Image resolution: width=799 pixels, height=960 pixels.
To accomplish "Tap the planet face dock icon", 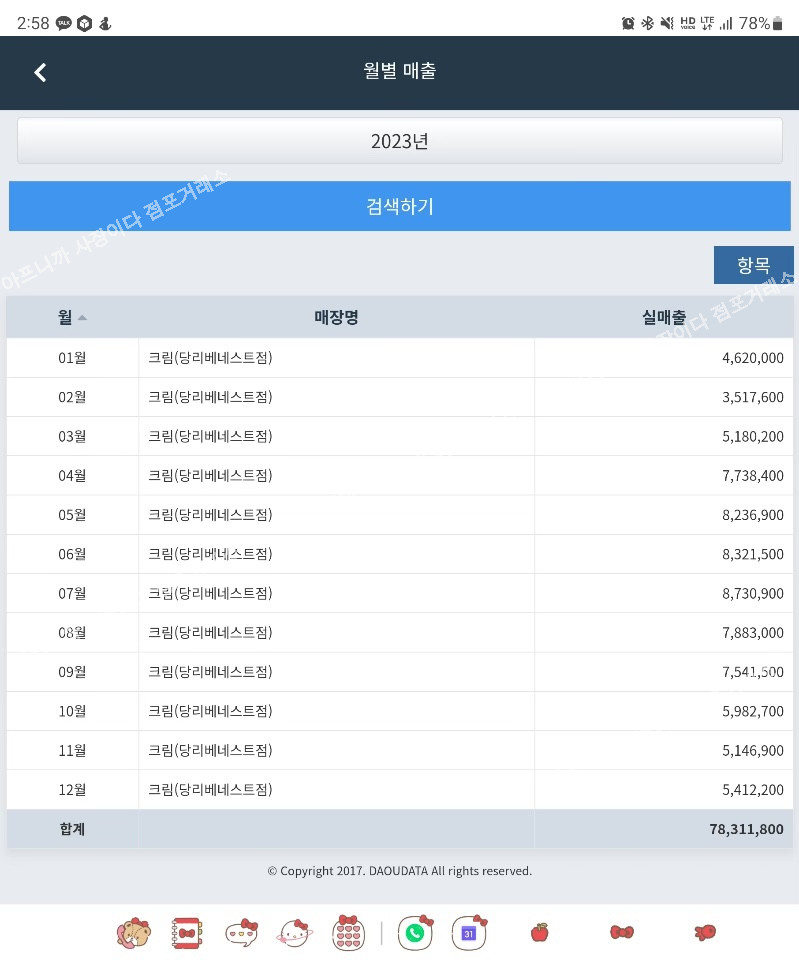I will click(x=294, y=932).
